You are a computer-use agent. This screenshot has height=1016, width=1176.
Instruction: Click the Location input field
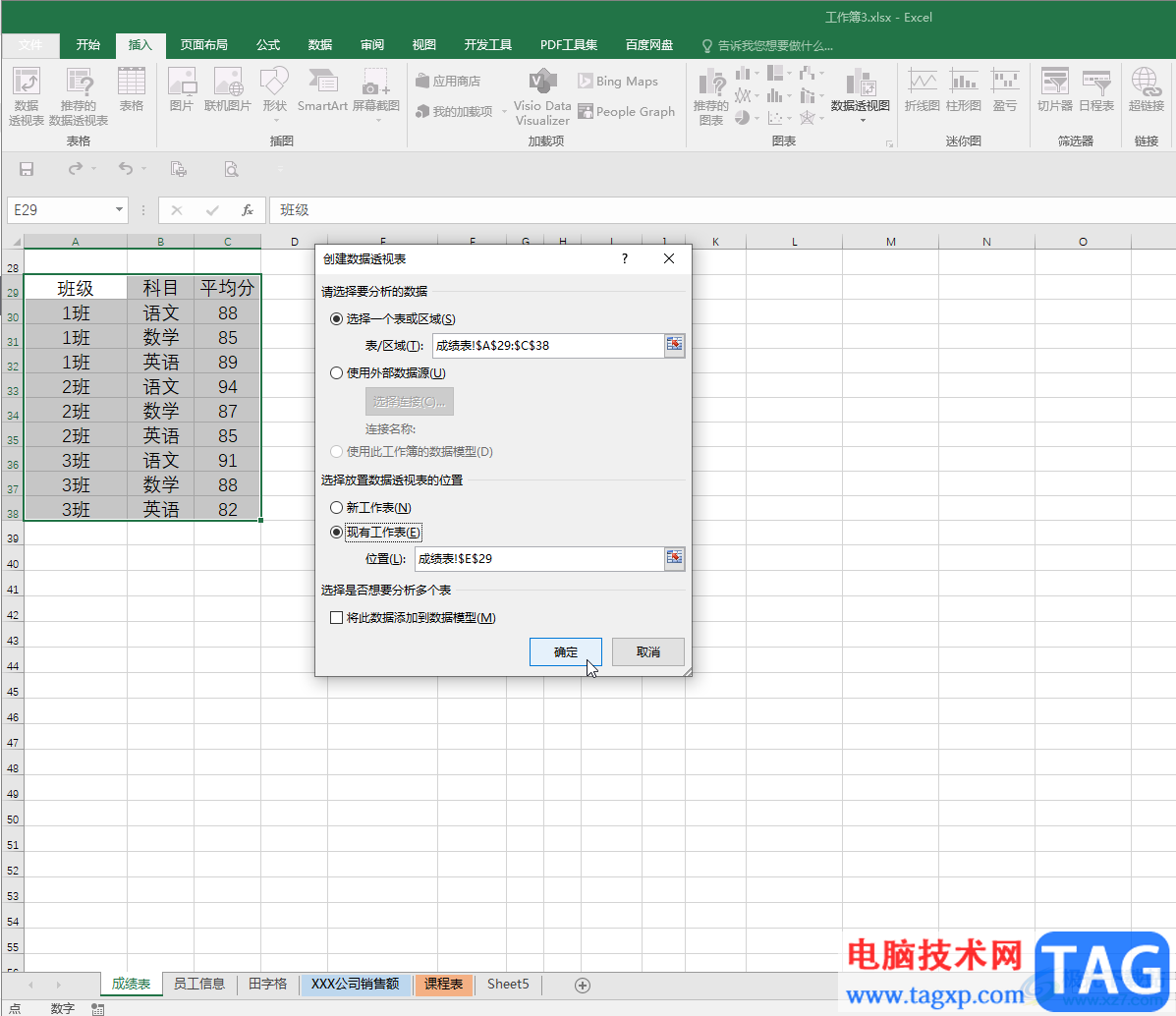coord(539,558)
